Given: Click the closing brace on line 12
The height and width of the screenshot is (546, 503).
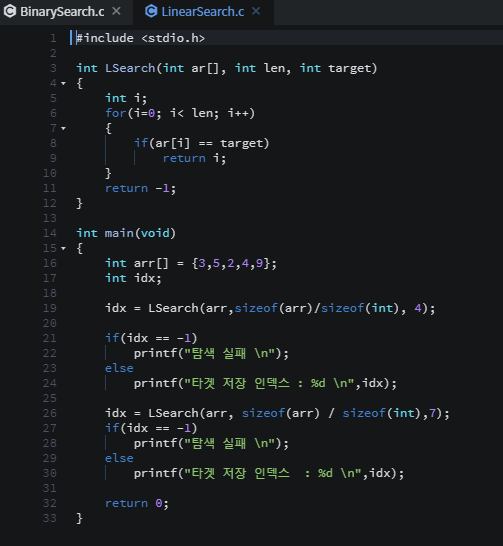Looking at the screenshot, I should point(79,203).
